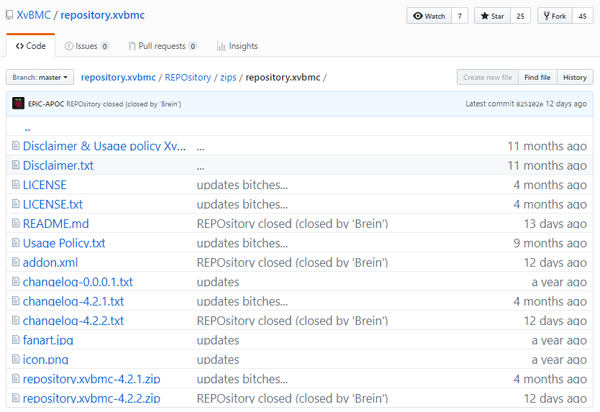Click file icon next to changelog-0.0.0.1.txt
The width and height of the screenshot is (600, 412).
[x=16, y=282]
